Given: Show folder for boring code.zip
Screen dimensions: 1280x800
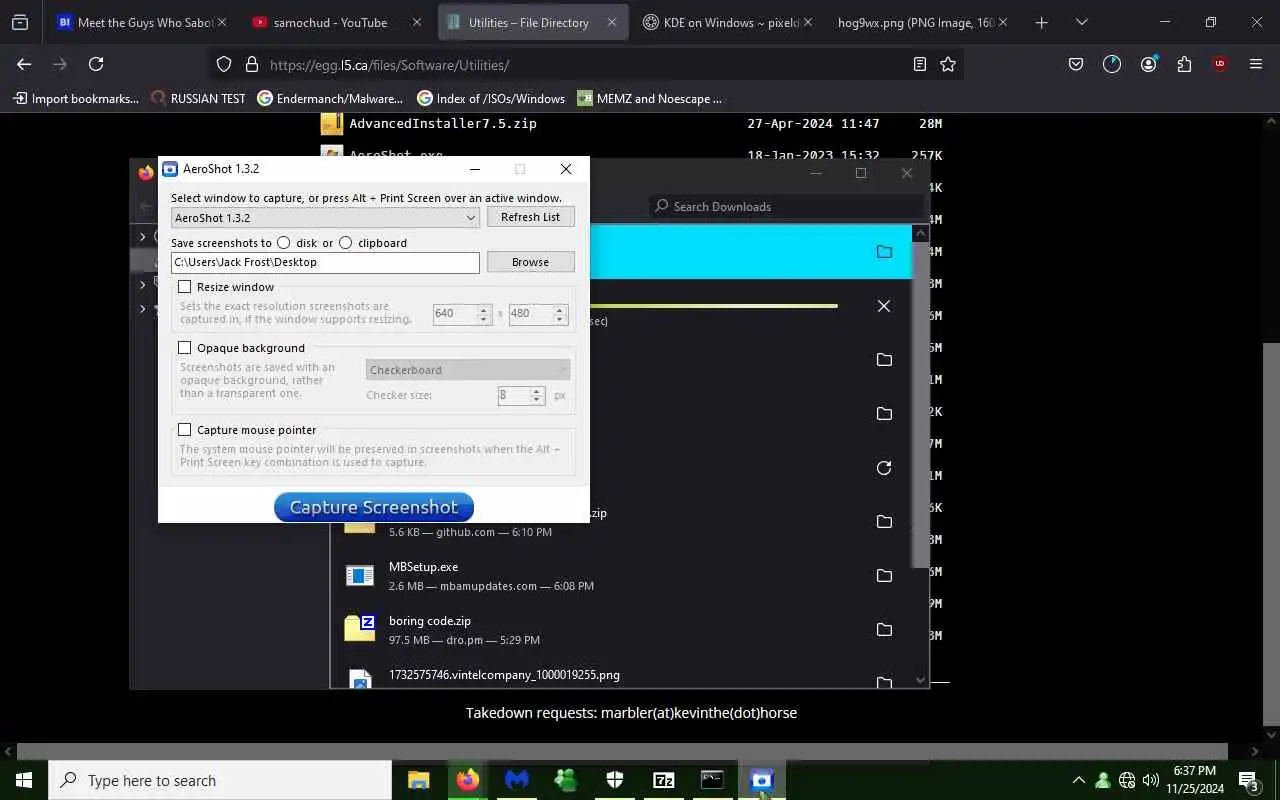Looking at the screenshot, I should [884, 629].
